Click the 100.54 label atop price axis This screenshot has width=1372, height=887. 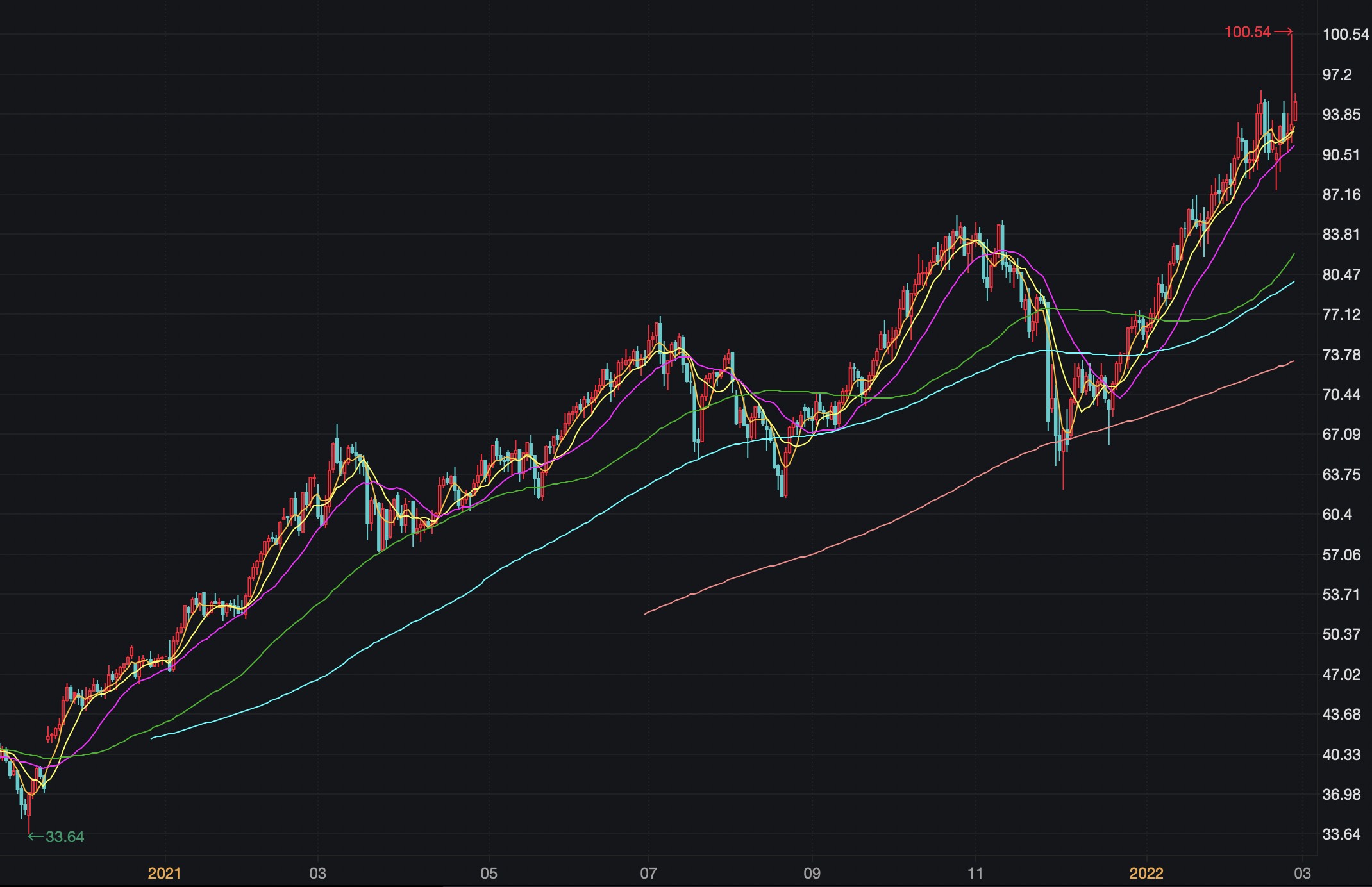pos(1345,35)
